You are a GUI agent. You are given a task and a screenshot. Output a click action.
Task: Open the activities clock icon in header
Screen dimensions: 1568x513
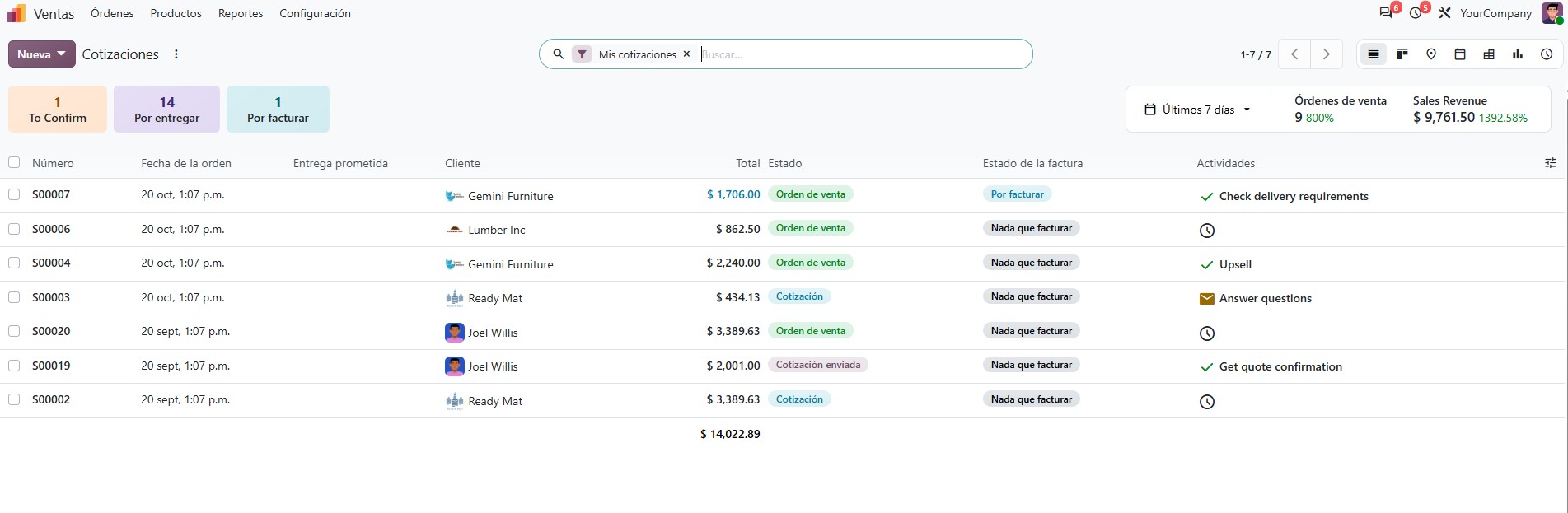coord(1416,13)
